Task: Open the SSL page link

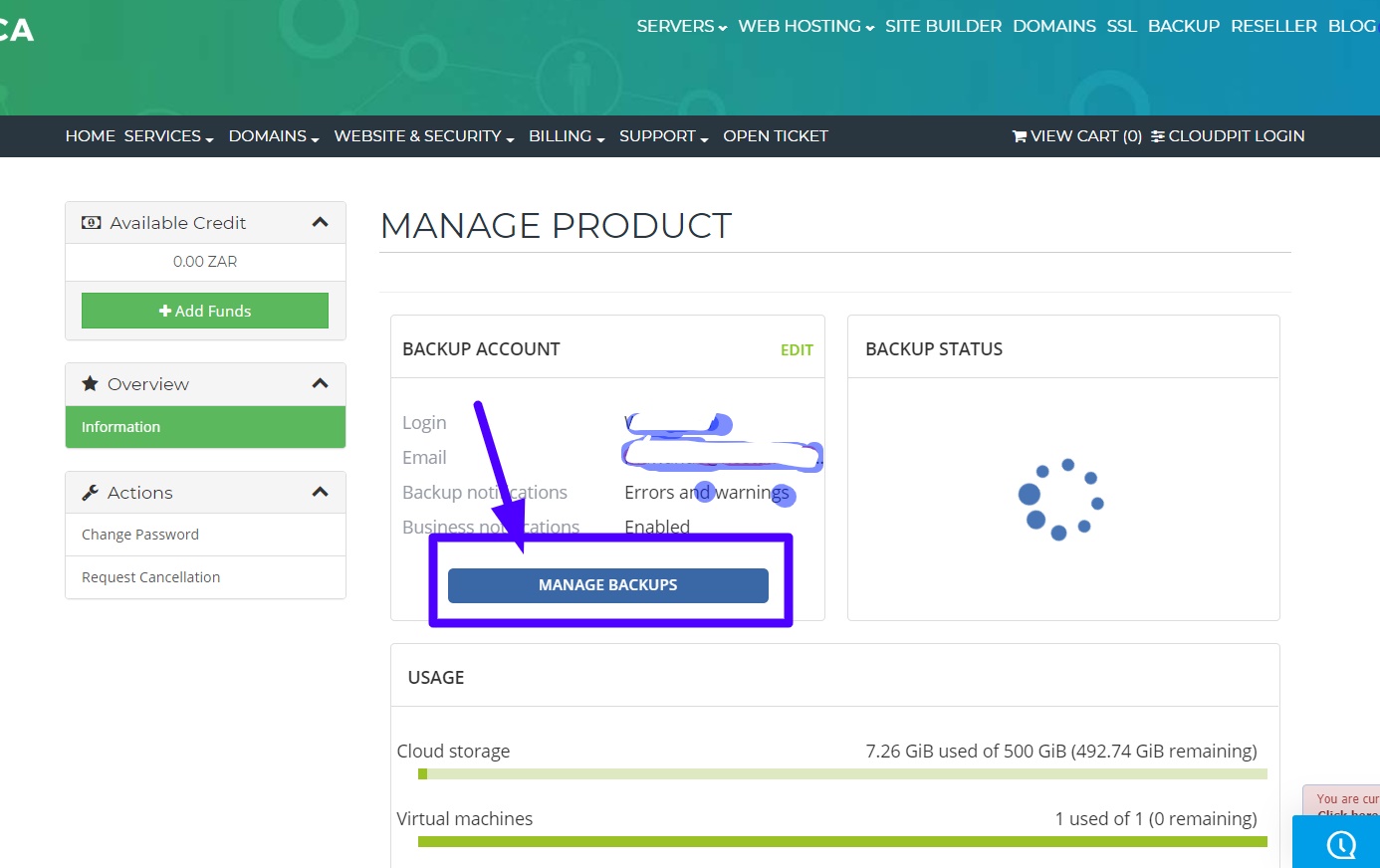Action: [x=1122, y=26]
